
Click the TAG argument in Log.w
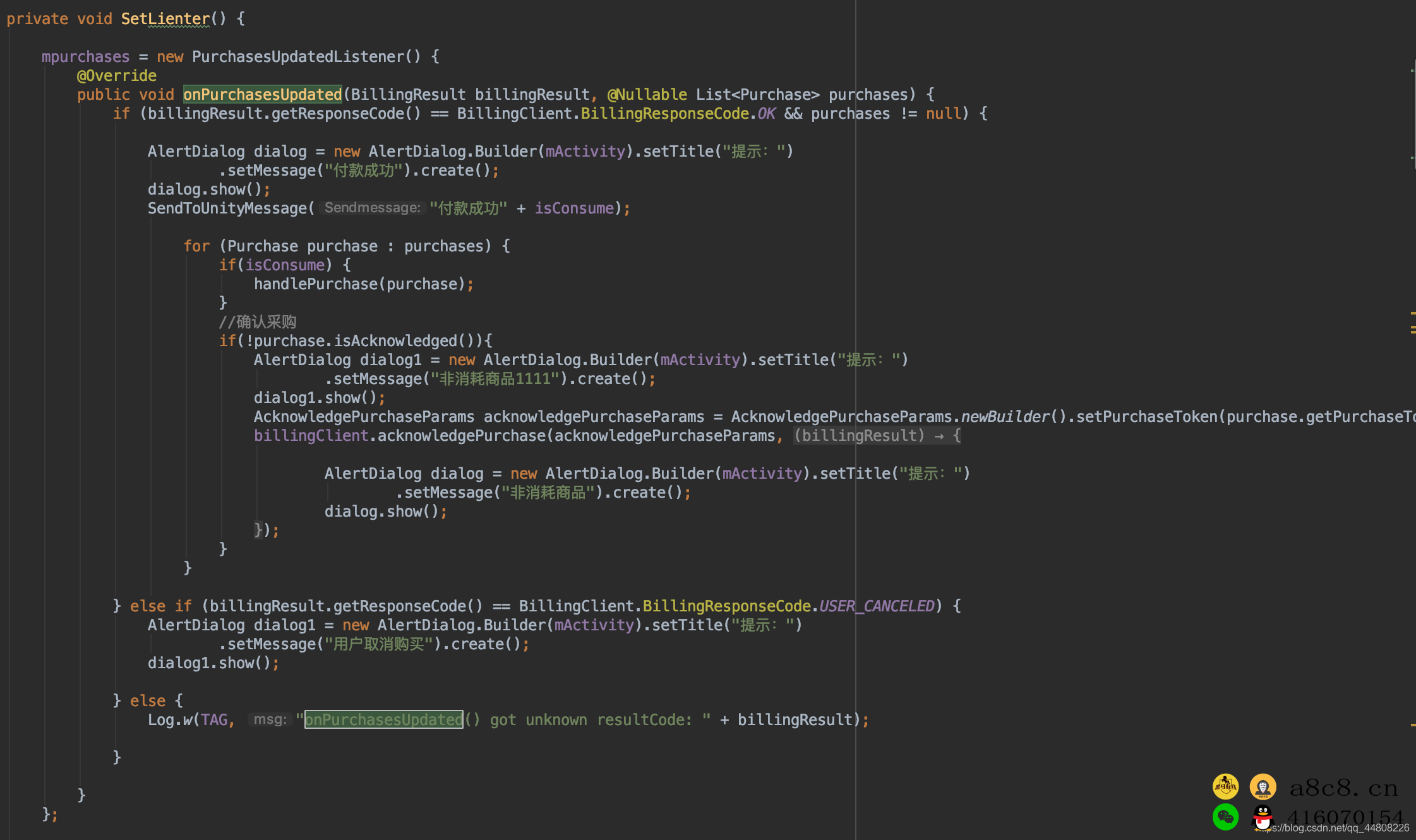tap(214, 720)
